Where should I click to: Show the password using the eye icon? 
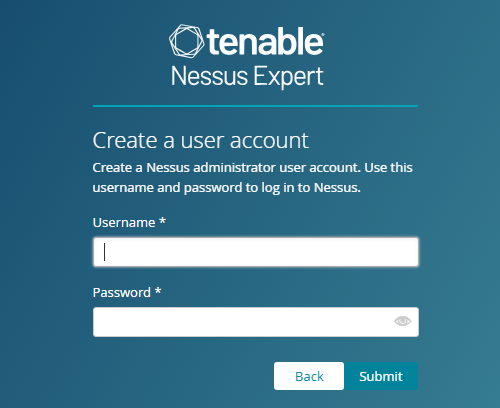(x=402, y=321)
